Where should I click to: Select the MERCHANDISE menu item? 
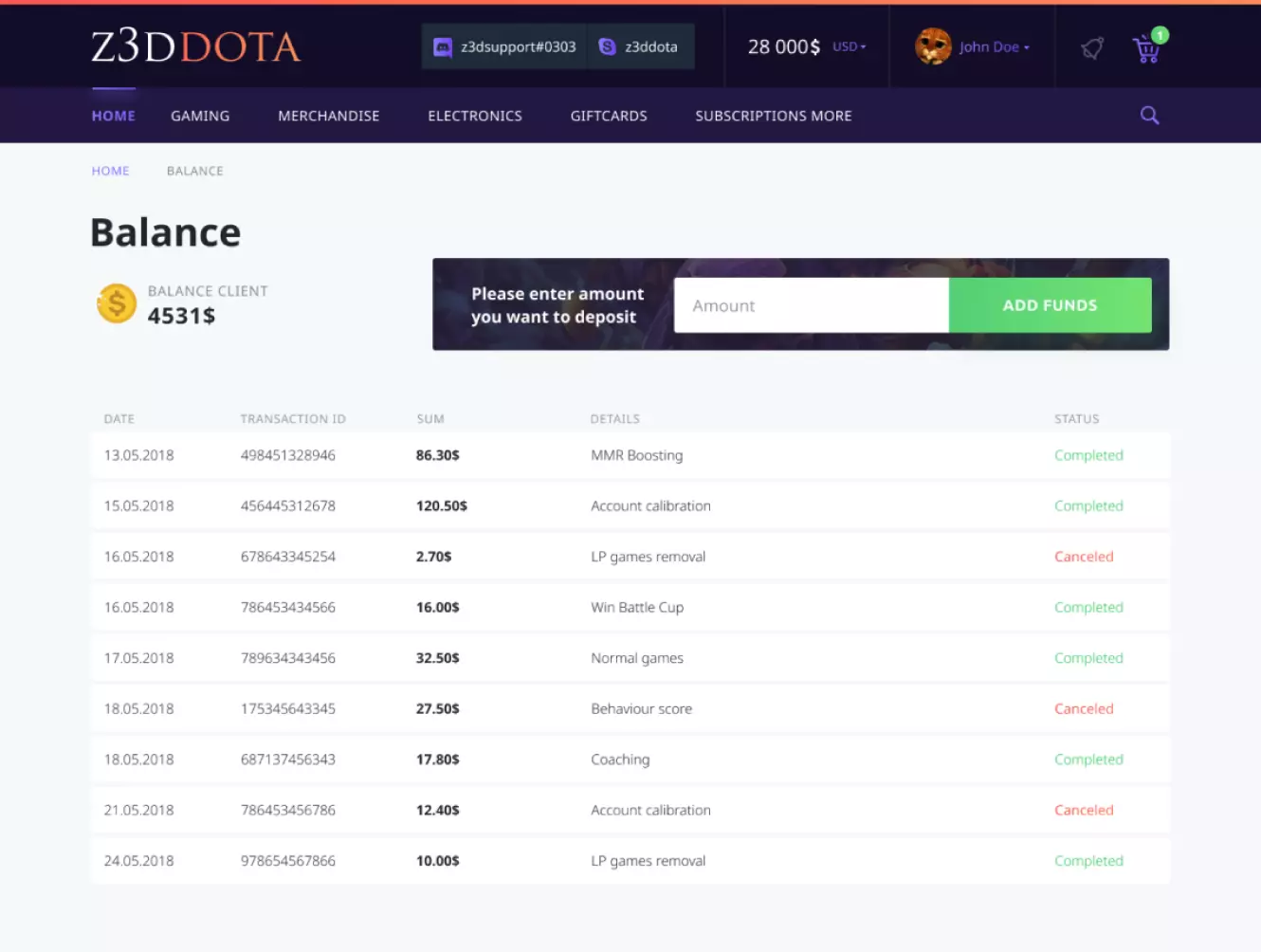[x=328, y=115]
